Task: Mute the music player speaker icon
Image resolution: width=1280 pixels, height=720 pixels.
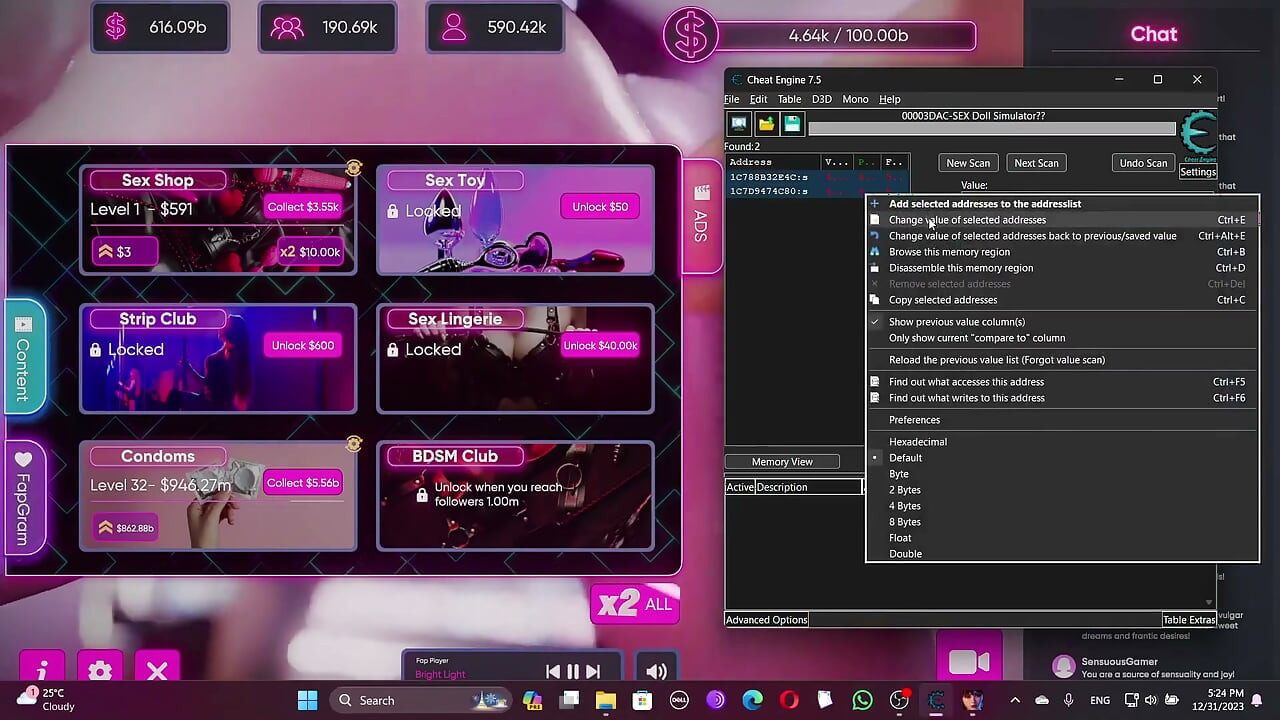Action: tap(656, 672)
